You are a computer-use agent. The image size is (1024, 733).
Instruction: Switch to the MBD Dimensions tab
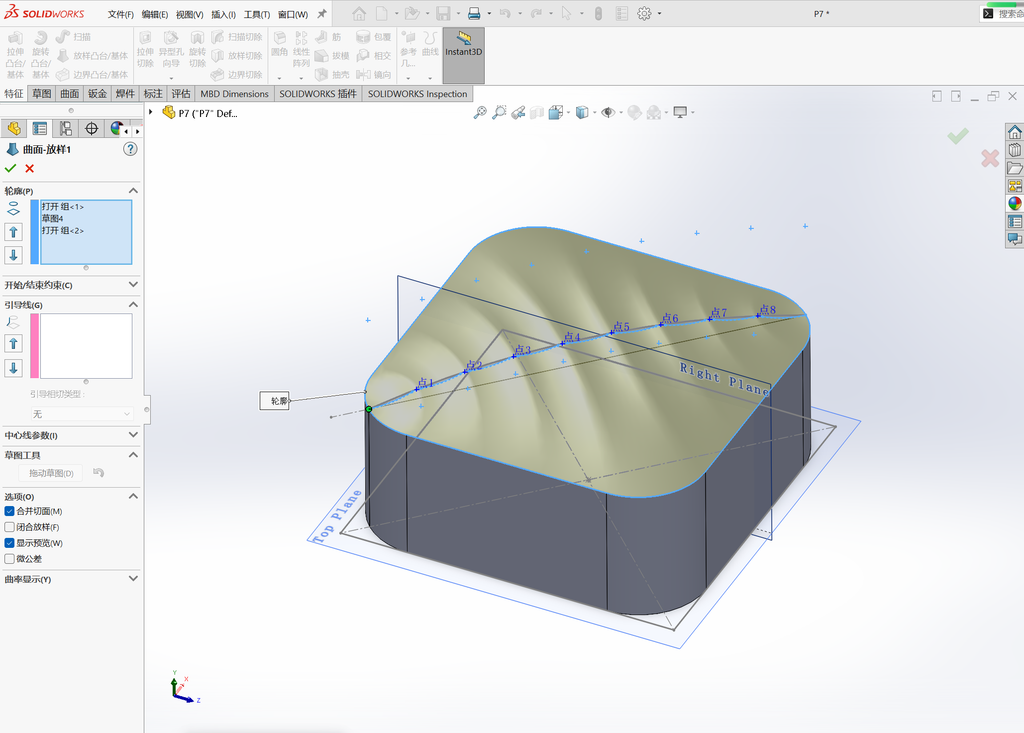(x=234, y=93)
